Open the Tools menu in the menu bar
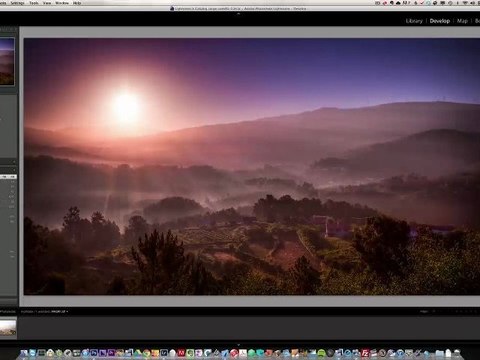Viewport: 480px width, 360px height. coord(34,3)
